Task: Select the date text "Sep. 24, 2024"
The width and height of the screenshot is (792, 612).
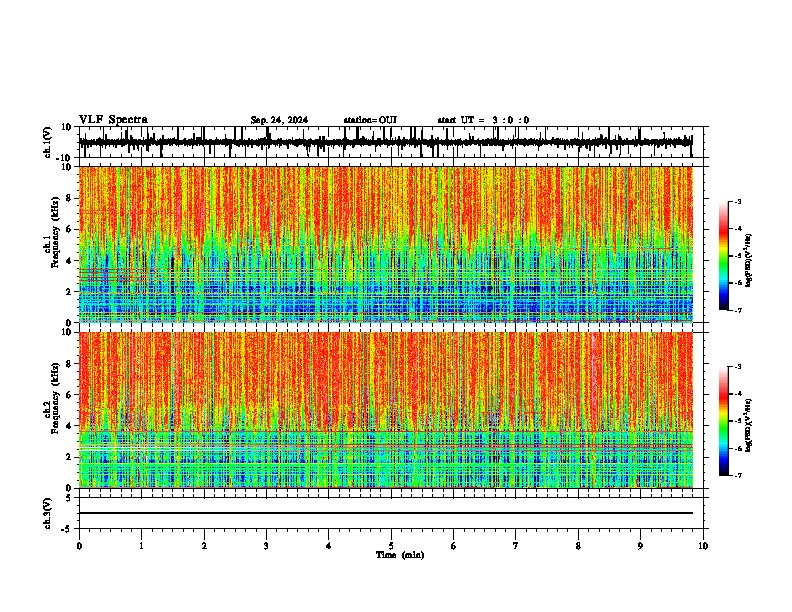Action: coord(279,120)
